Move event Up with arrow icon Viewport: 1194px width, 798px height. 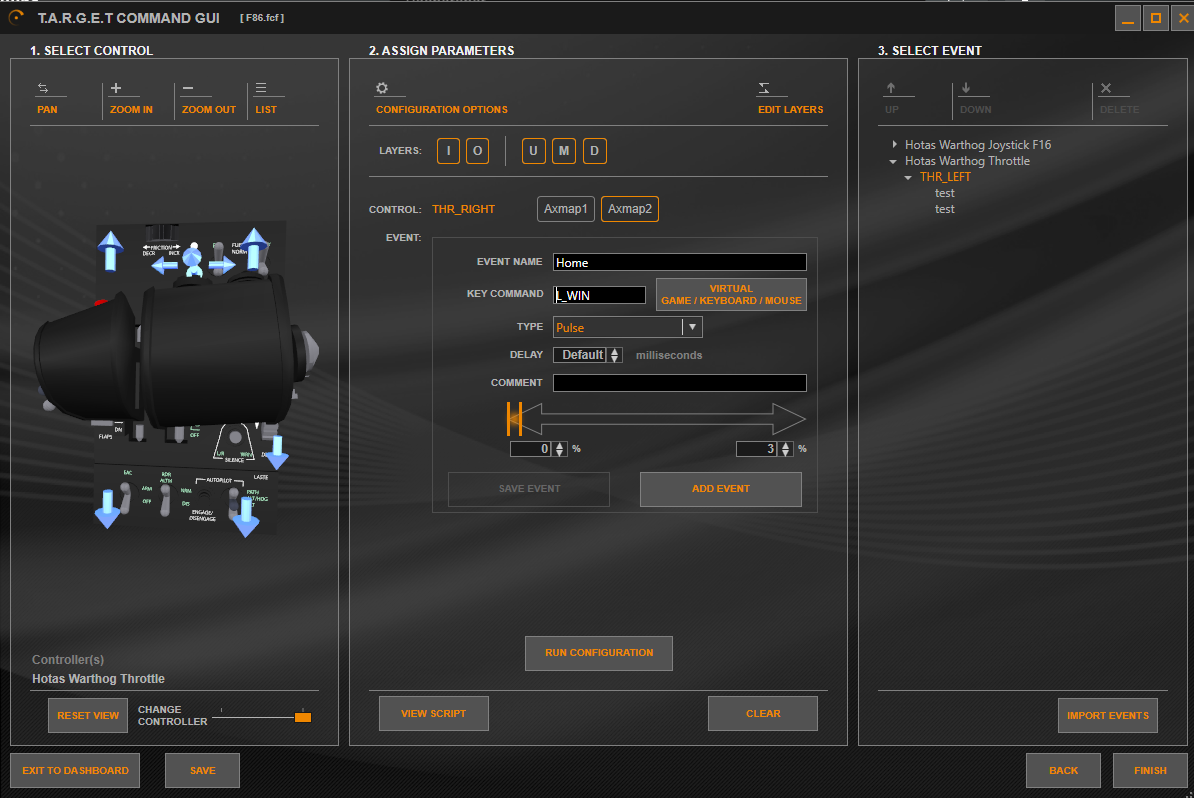point(891,89)
